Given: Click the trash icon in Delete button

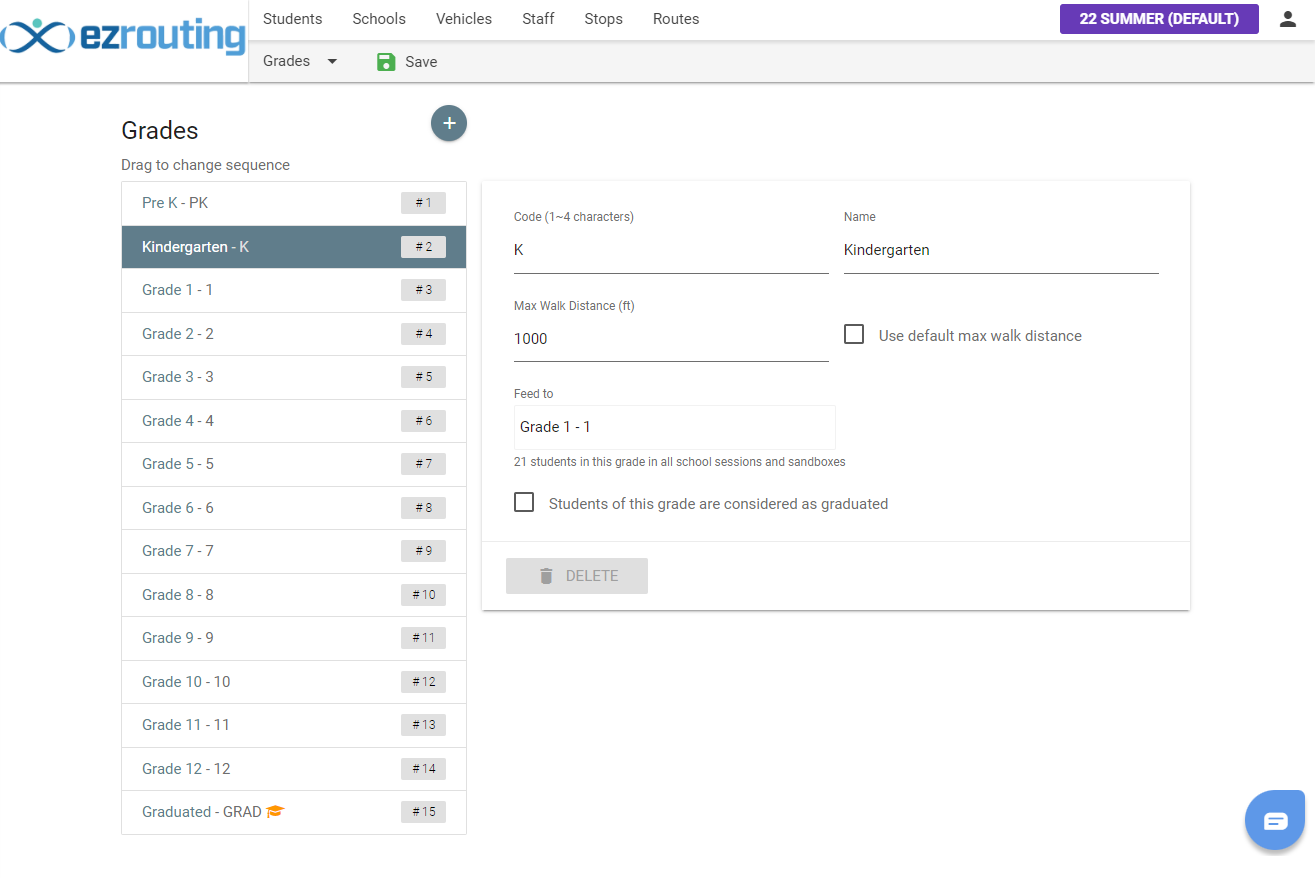Looking at the screenshot, I should click(546, 576).
